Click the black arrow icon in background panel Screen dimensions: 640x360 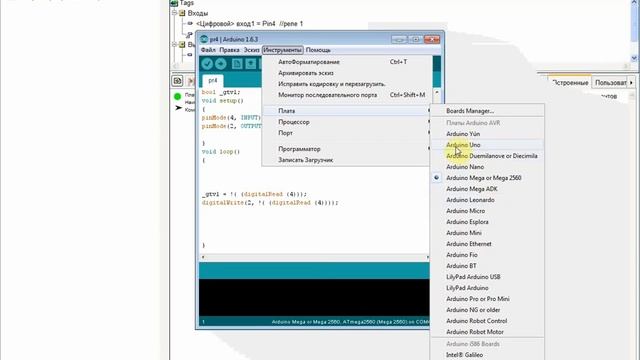[178, 108]
